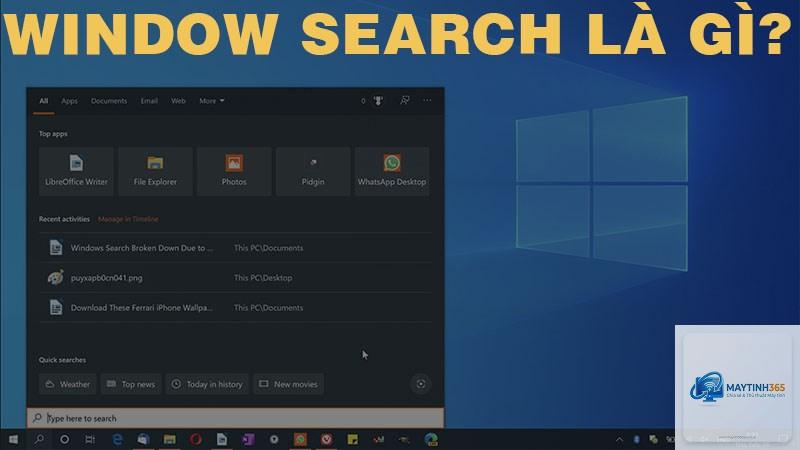The width and height of the screenshot is (800, 450).
Task: Open the puyxapb0cn041.png recent file
Action: (x=236, y=278)
